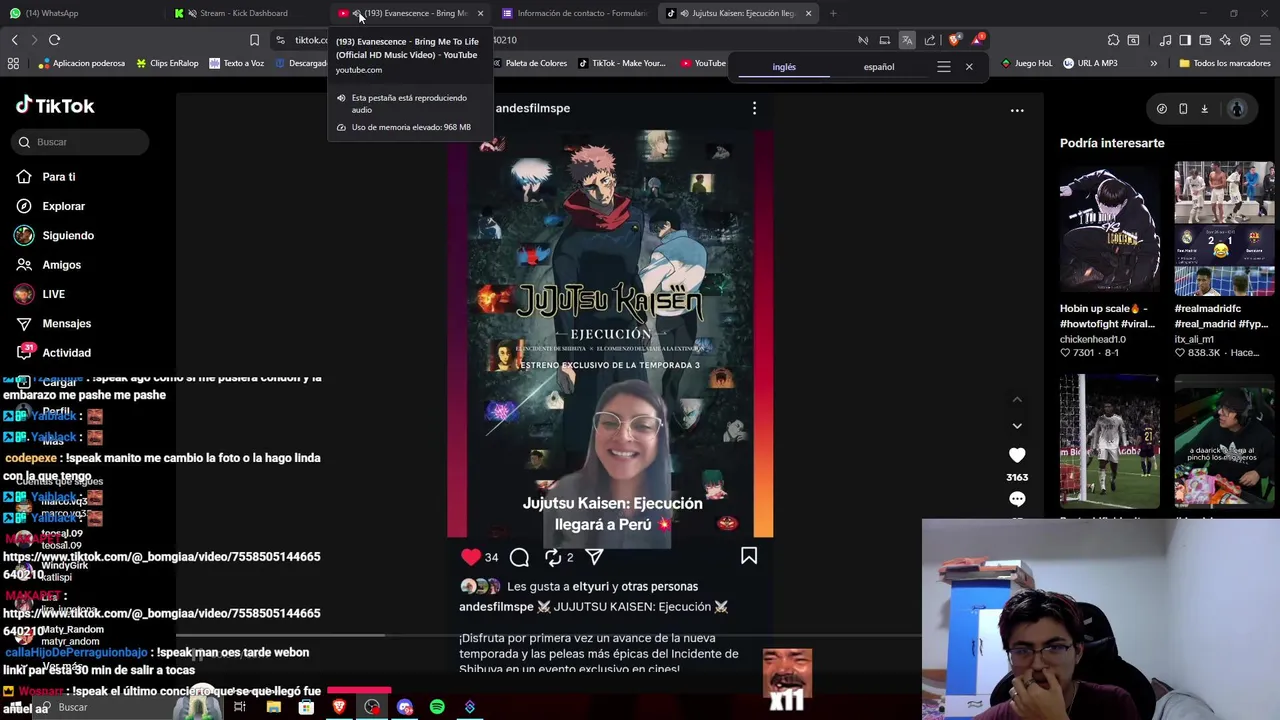Open the browser translate icon
The height and width of the screenshot is (720, 1280).
tap(907, 40)
